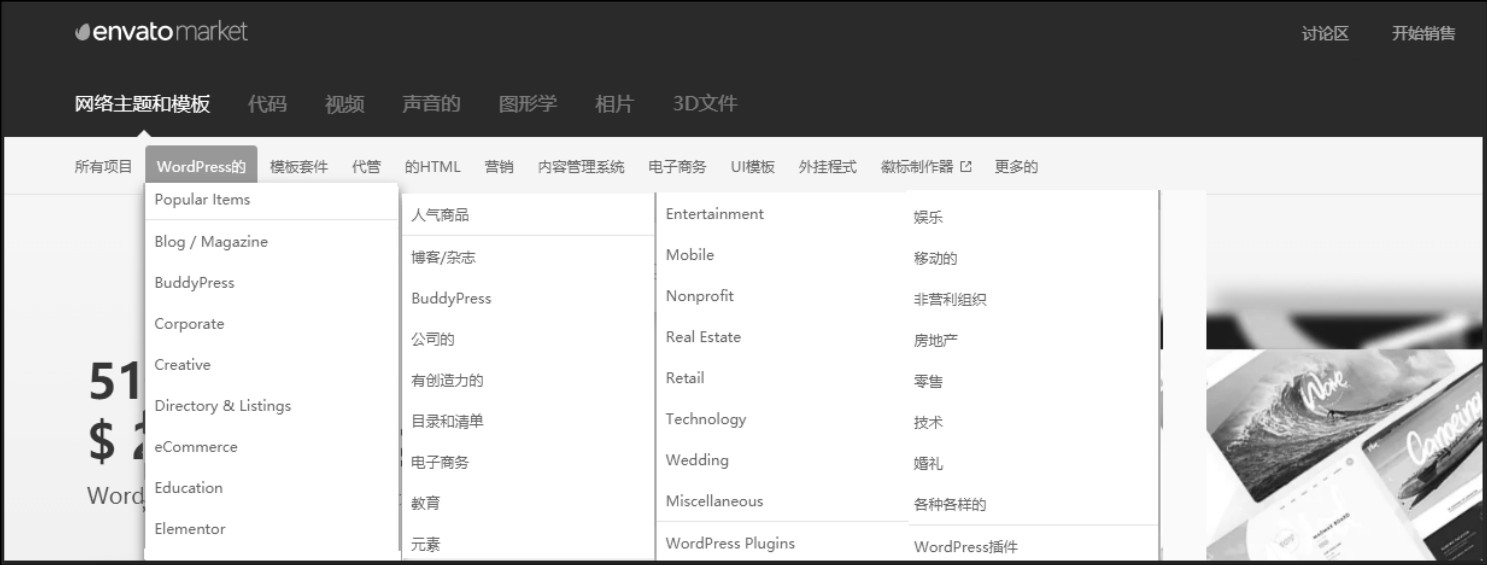
Task: Choose eCommerce in the dropdown
Action: coord(196,447)
